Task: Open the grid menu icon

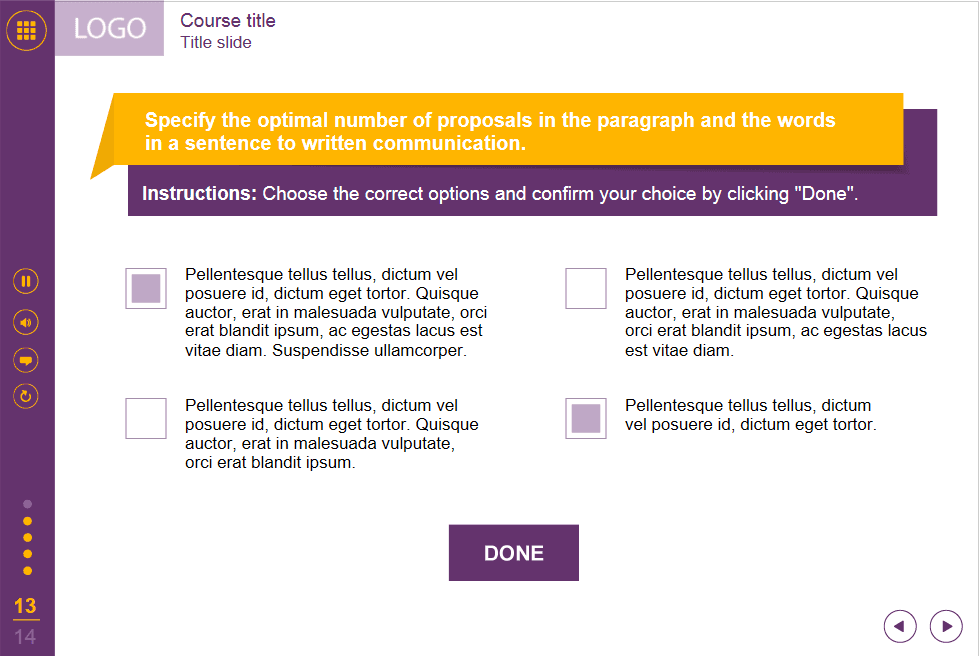Action: click(x=27, y=30)
